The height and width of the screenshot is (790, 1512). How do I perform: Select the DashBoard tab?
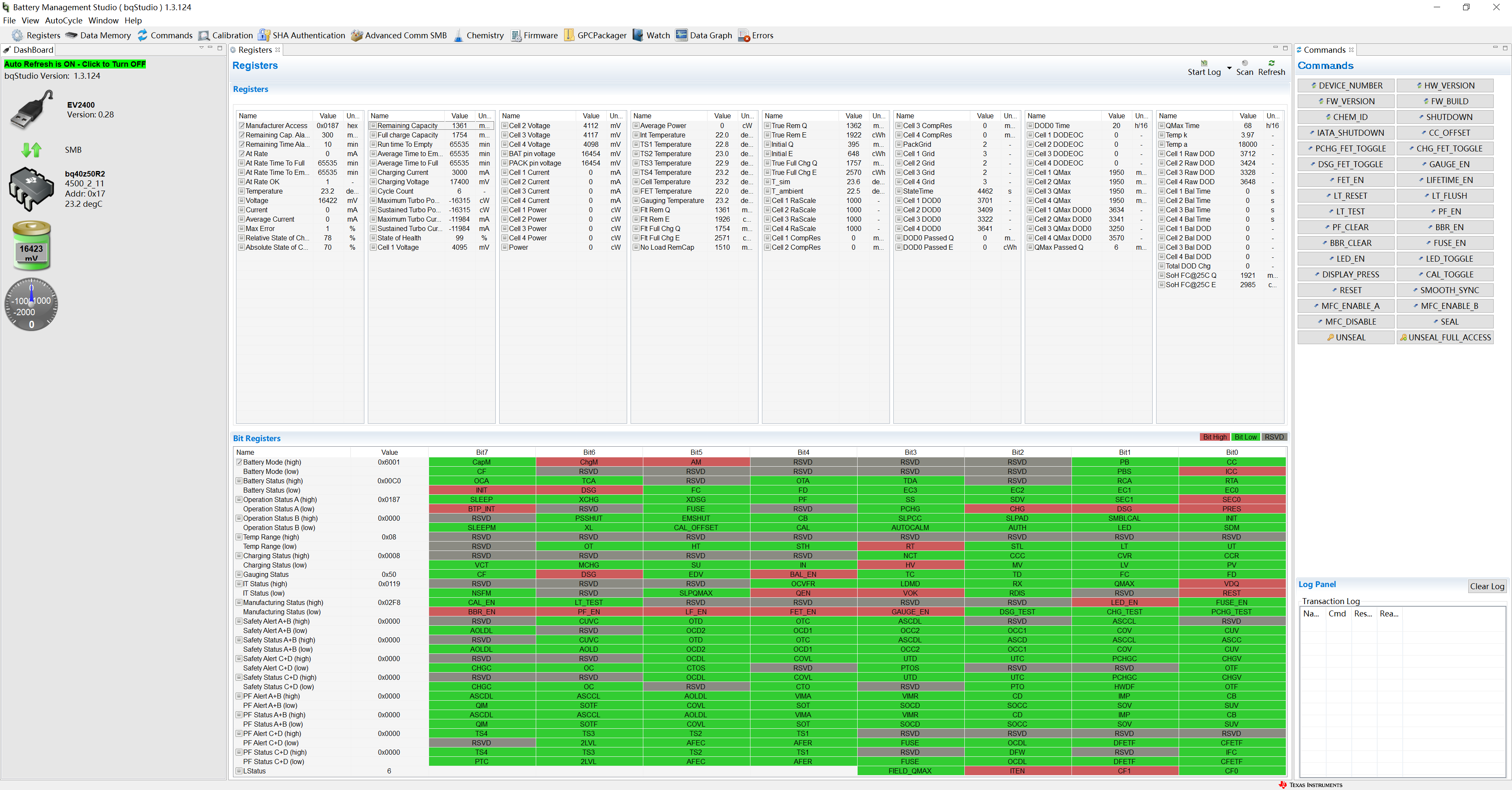pos(28,50)
